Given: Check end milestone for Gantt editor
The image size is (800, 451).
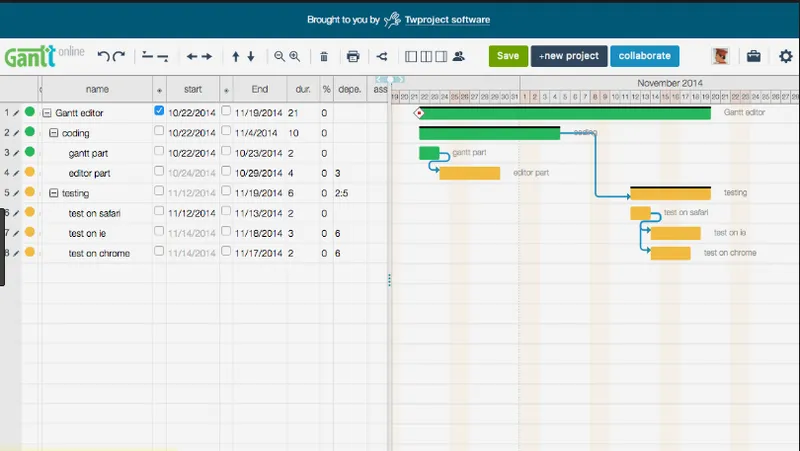Looking at the screenshot, I should (226, 110).
